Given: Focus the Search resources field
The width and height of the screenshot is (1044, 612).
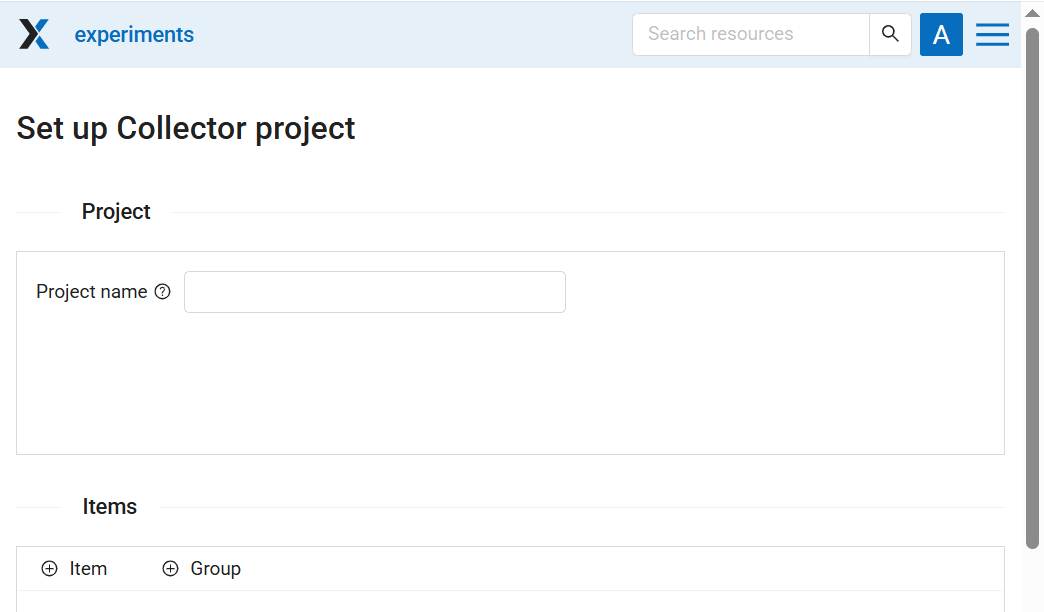Looking at the screenshot, I should coord(751,34).
